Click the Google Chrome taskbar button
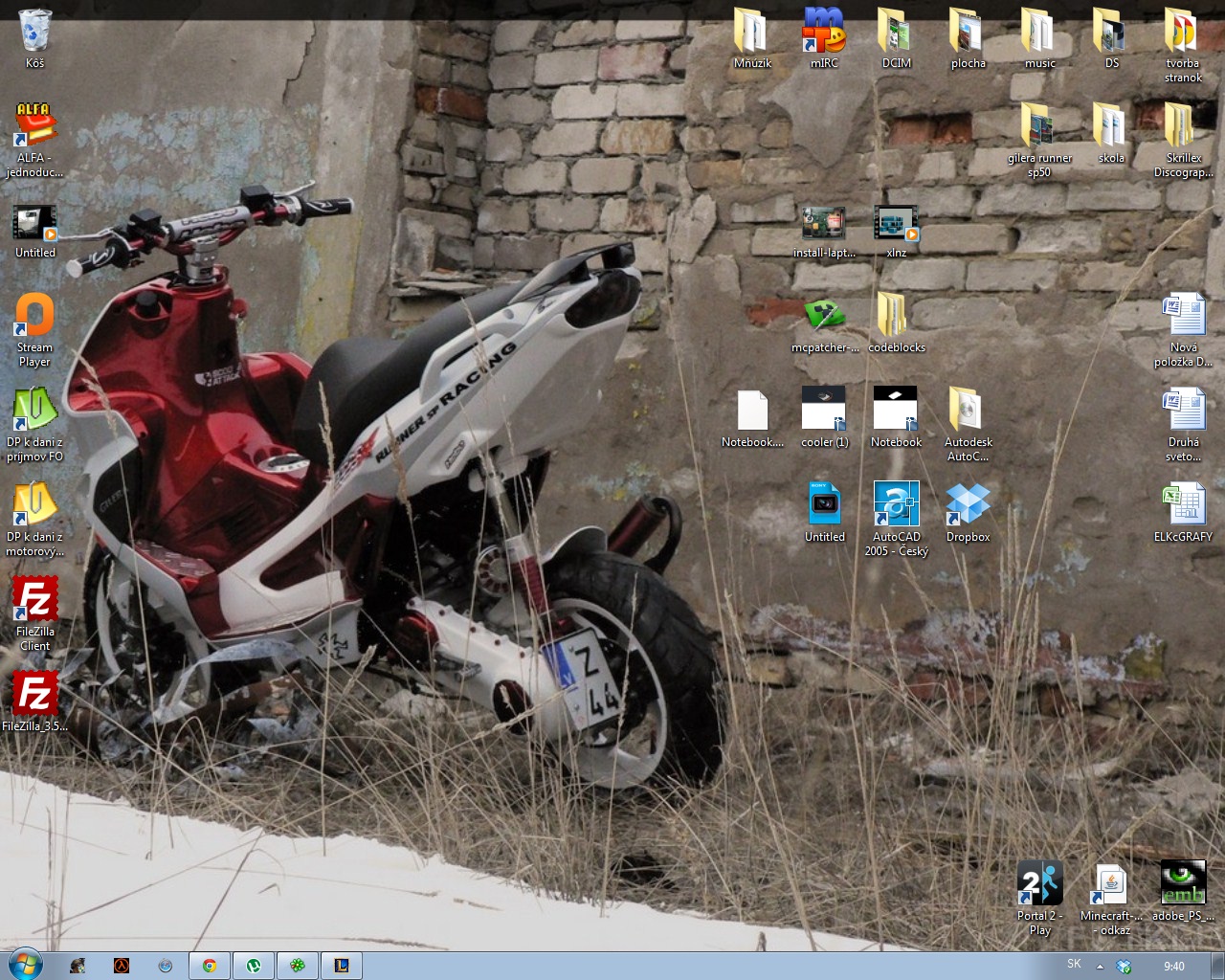The width and height of the screenshot is (1225, 980). point(209,966)
